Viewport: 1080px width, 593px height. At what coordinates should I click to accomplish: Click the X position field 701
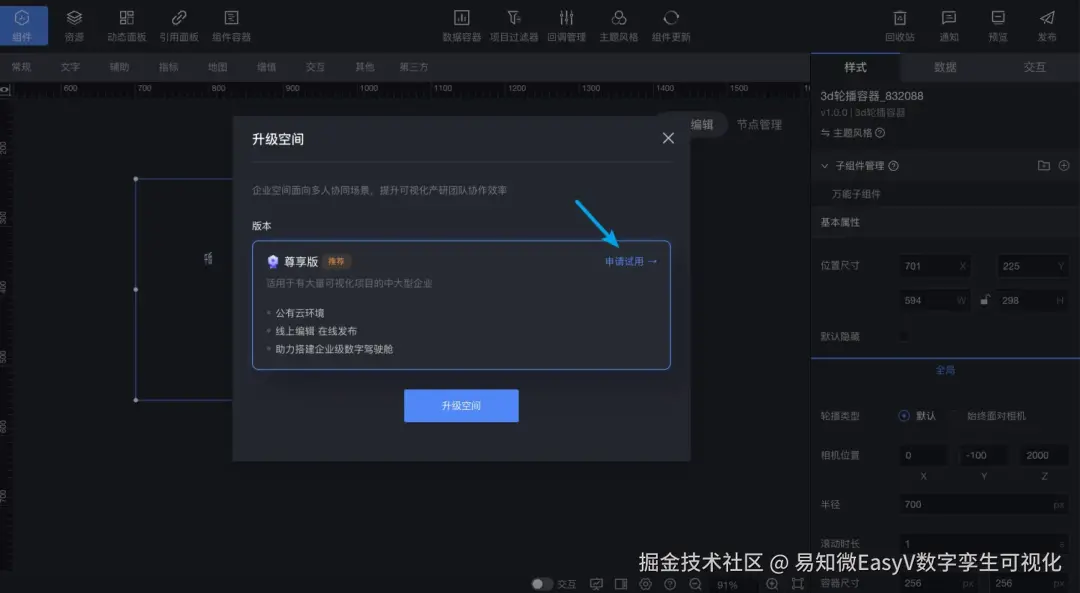point(935,266)
